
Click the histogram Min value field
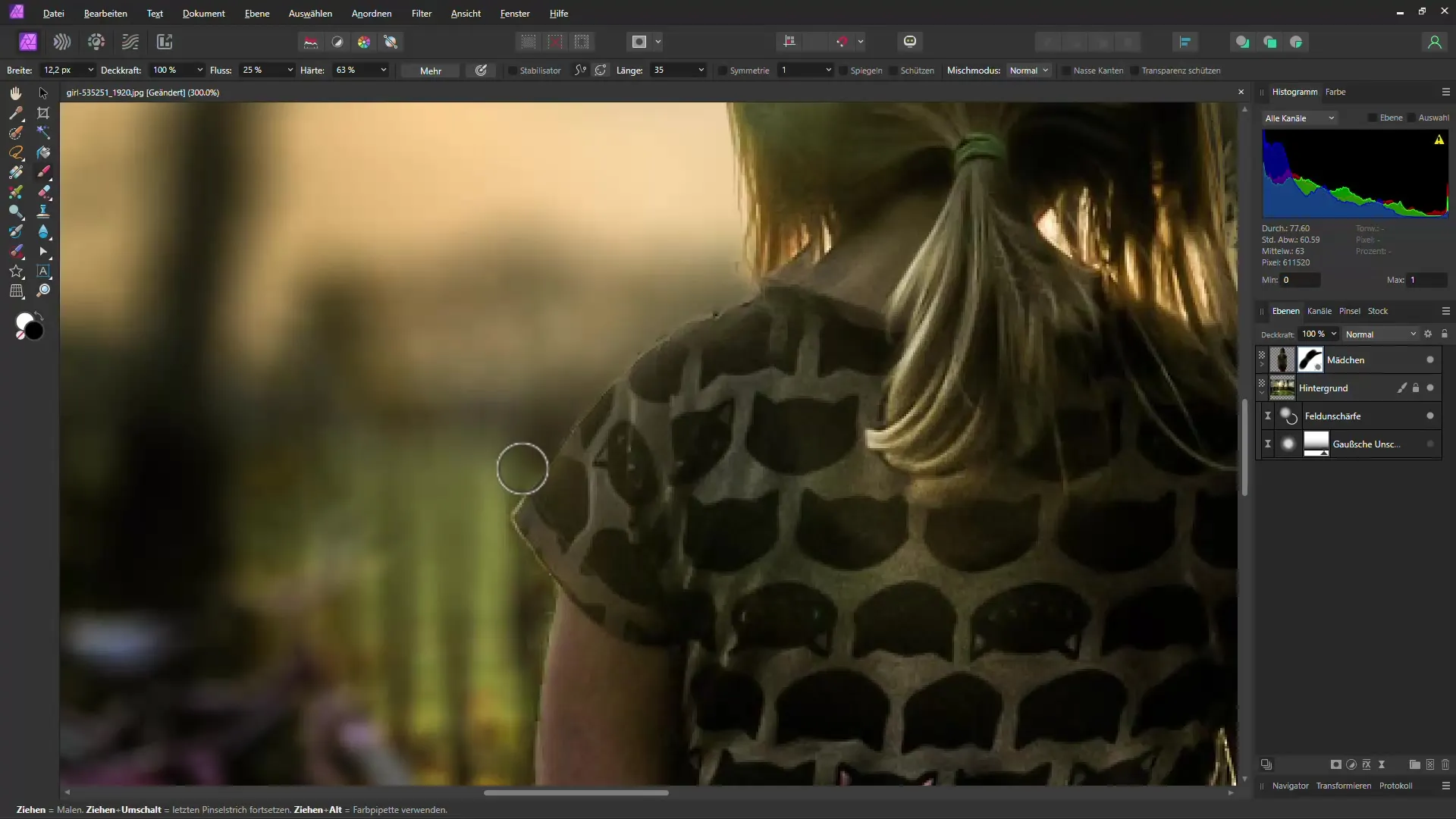tap(1301, 280)
